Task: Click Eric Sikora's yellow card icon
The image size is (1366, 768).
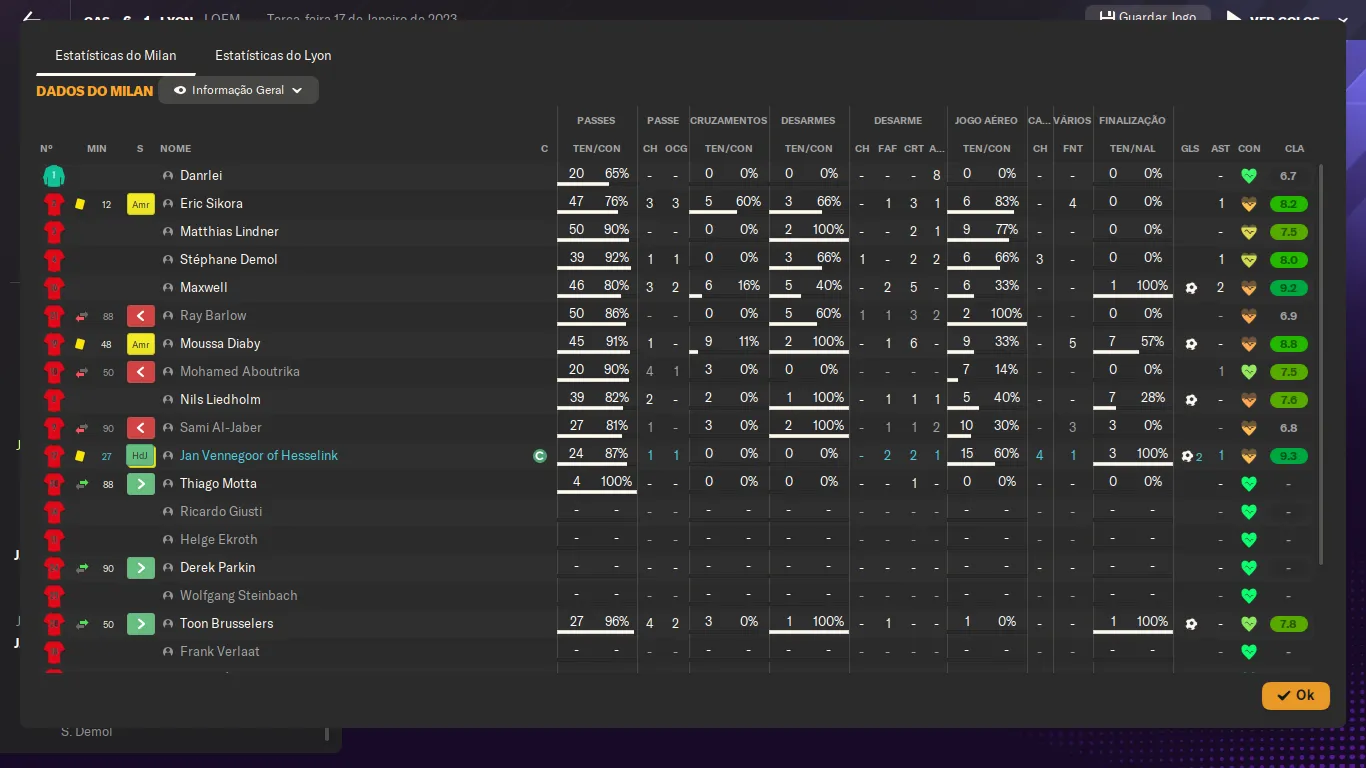Action: click(80, 204)
